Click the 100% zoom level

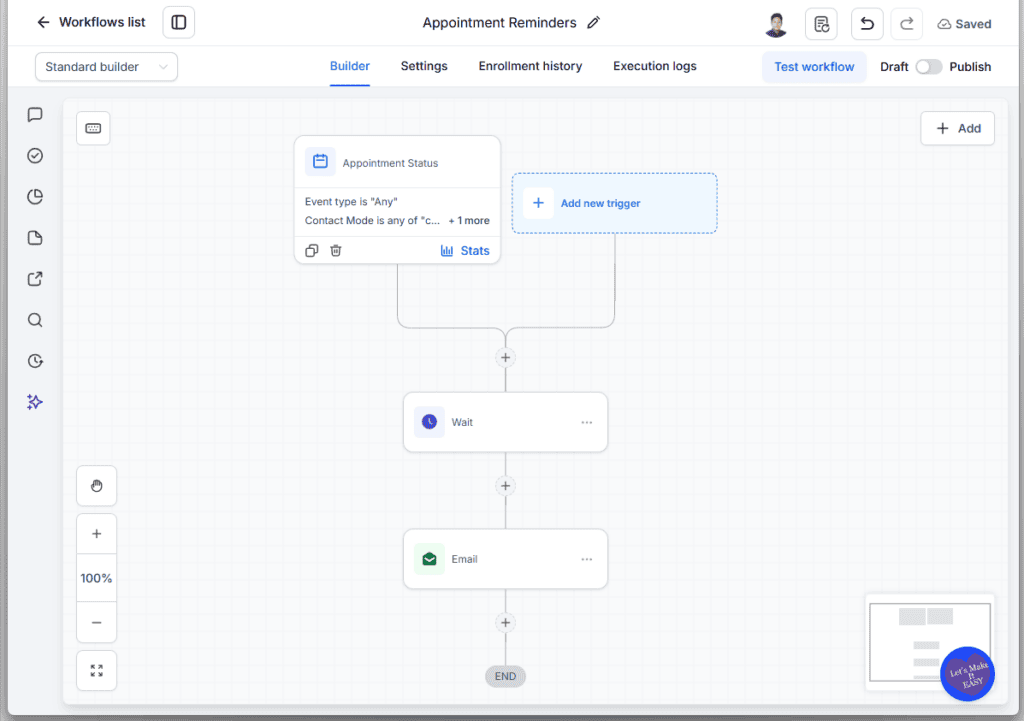97,578
